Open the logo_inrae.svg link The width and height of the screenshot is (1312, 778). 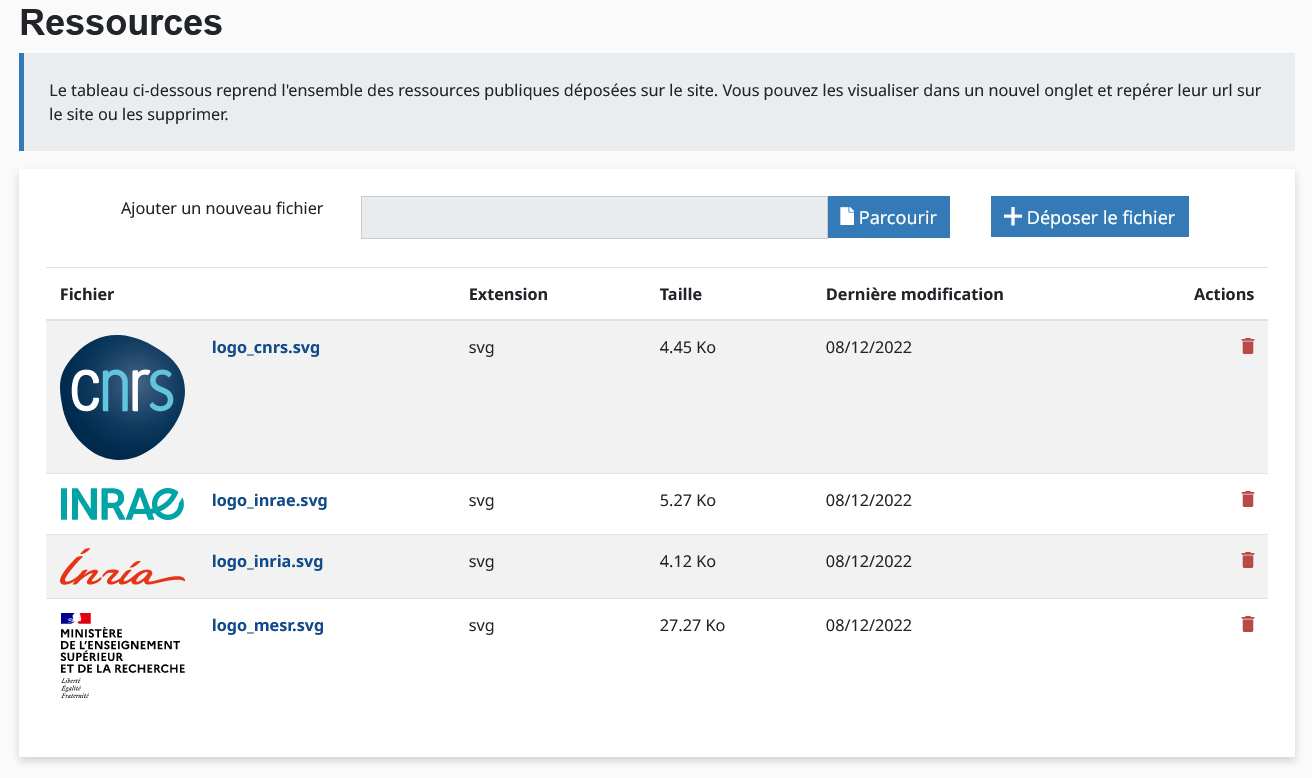coord(269,500)
